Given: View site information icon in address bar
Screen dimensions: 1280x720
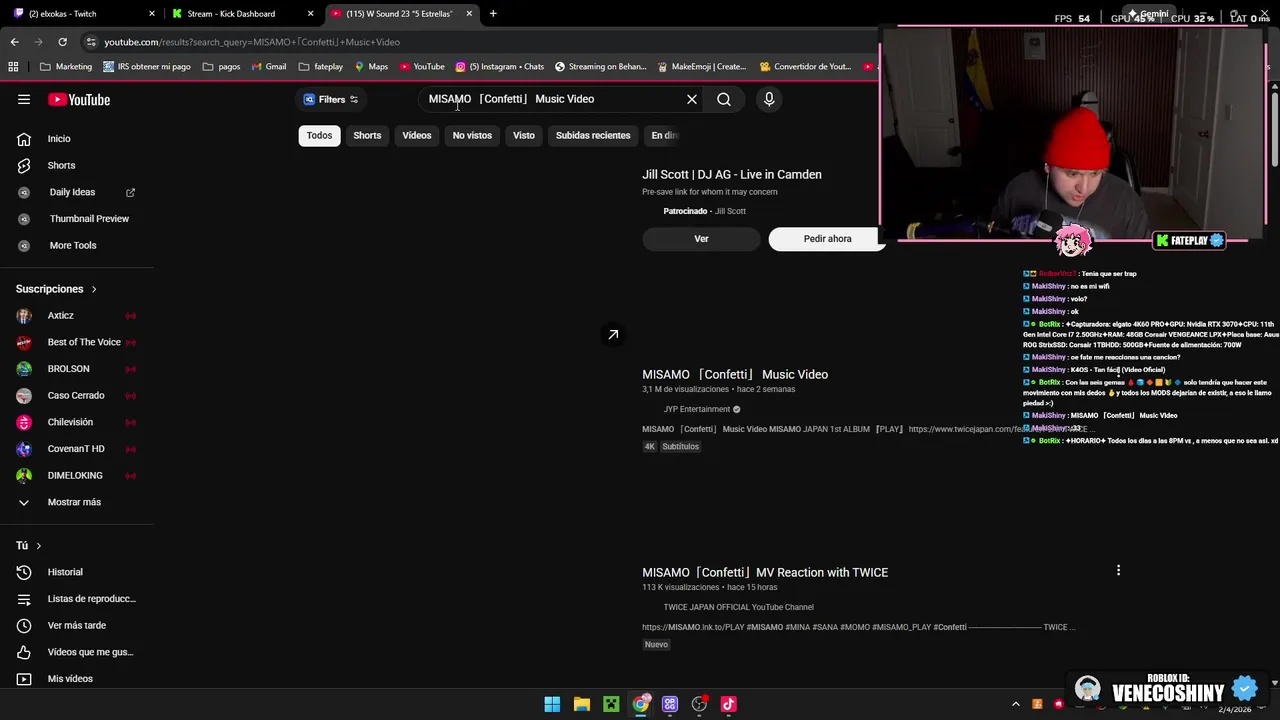Looking at the screenshot, I should (x=91, y=42).
